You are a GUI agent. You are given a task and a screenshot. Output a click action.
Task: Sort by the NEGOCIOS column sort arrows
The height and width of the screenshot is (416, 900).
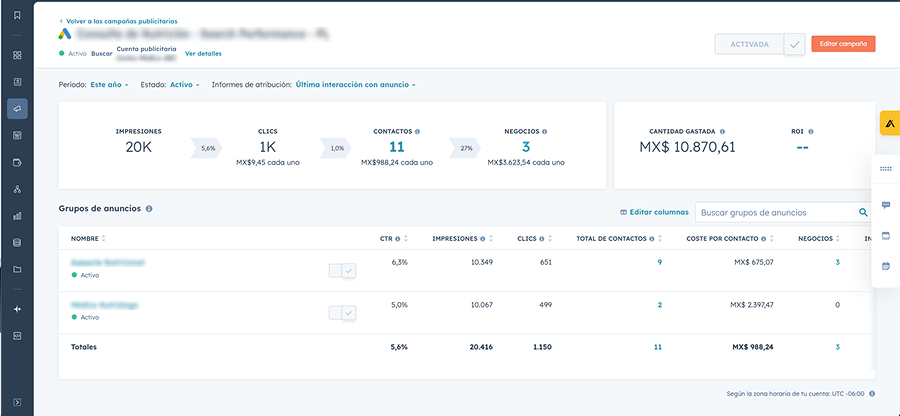click(837, 239)
